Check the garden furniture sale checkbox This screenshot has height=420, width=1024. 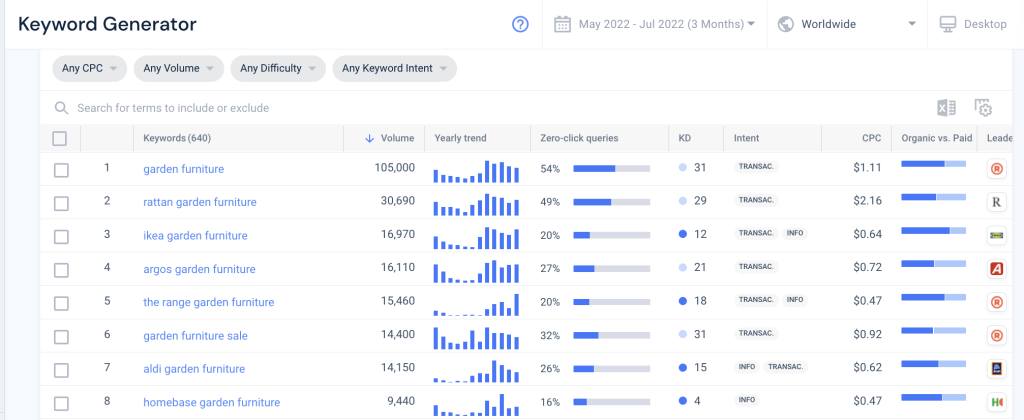pyautogui.click(x=61, y=336)
